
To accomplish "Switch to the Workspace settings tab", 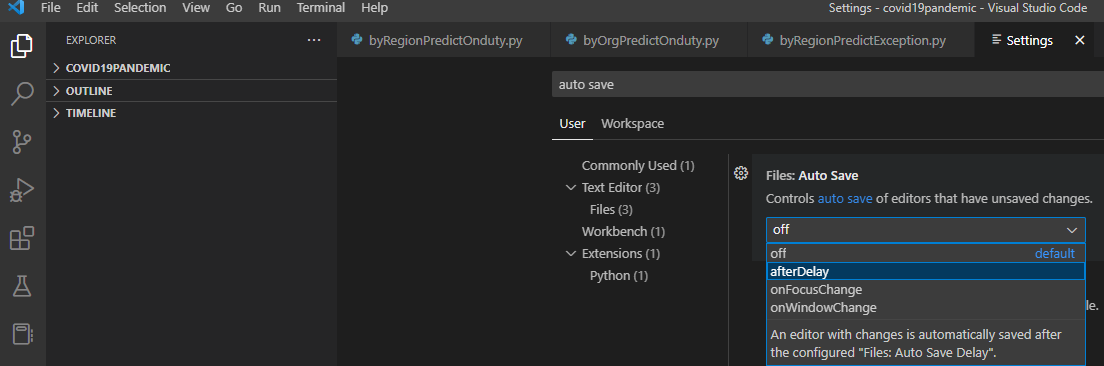I will tap(632, 124).
